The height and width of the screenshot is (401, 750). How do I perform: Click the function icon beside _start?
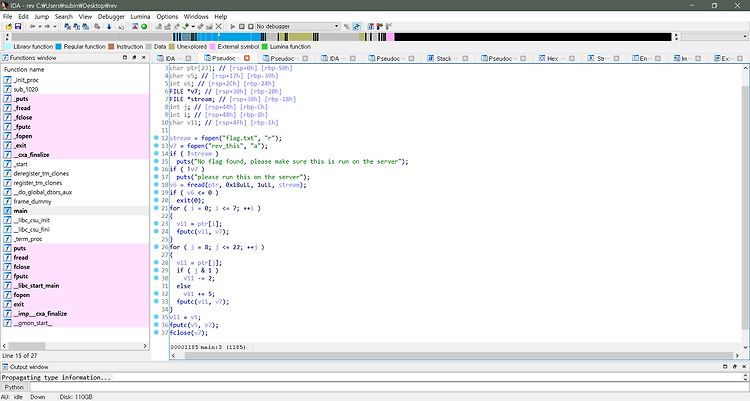click(8, 164)
